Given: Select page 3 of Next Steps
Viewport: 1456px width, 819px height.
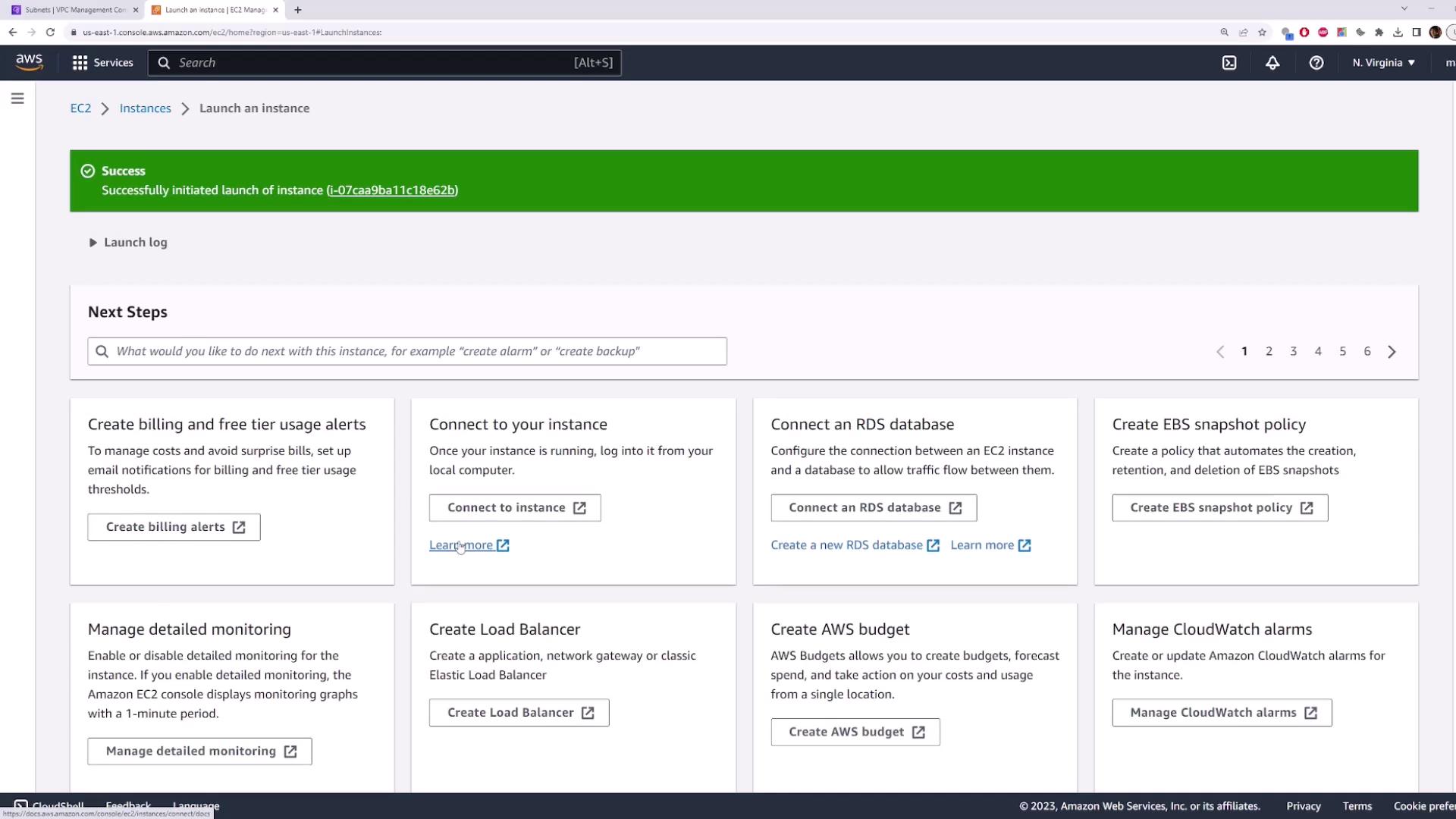Looking at the screenshot, I should 1293,351.
